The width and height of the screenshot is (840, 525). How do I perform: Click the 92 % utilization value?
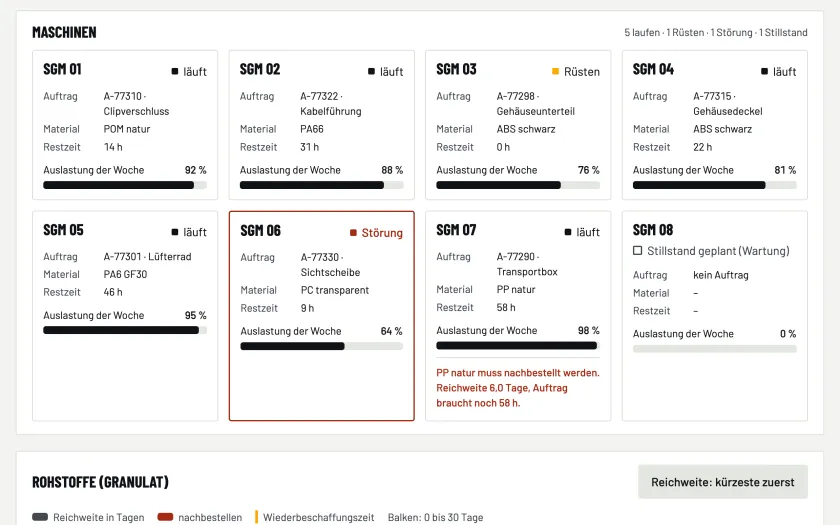coord(196,170)
